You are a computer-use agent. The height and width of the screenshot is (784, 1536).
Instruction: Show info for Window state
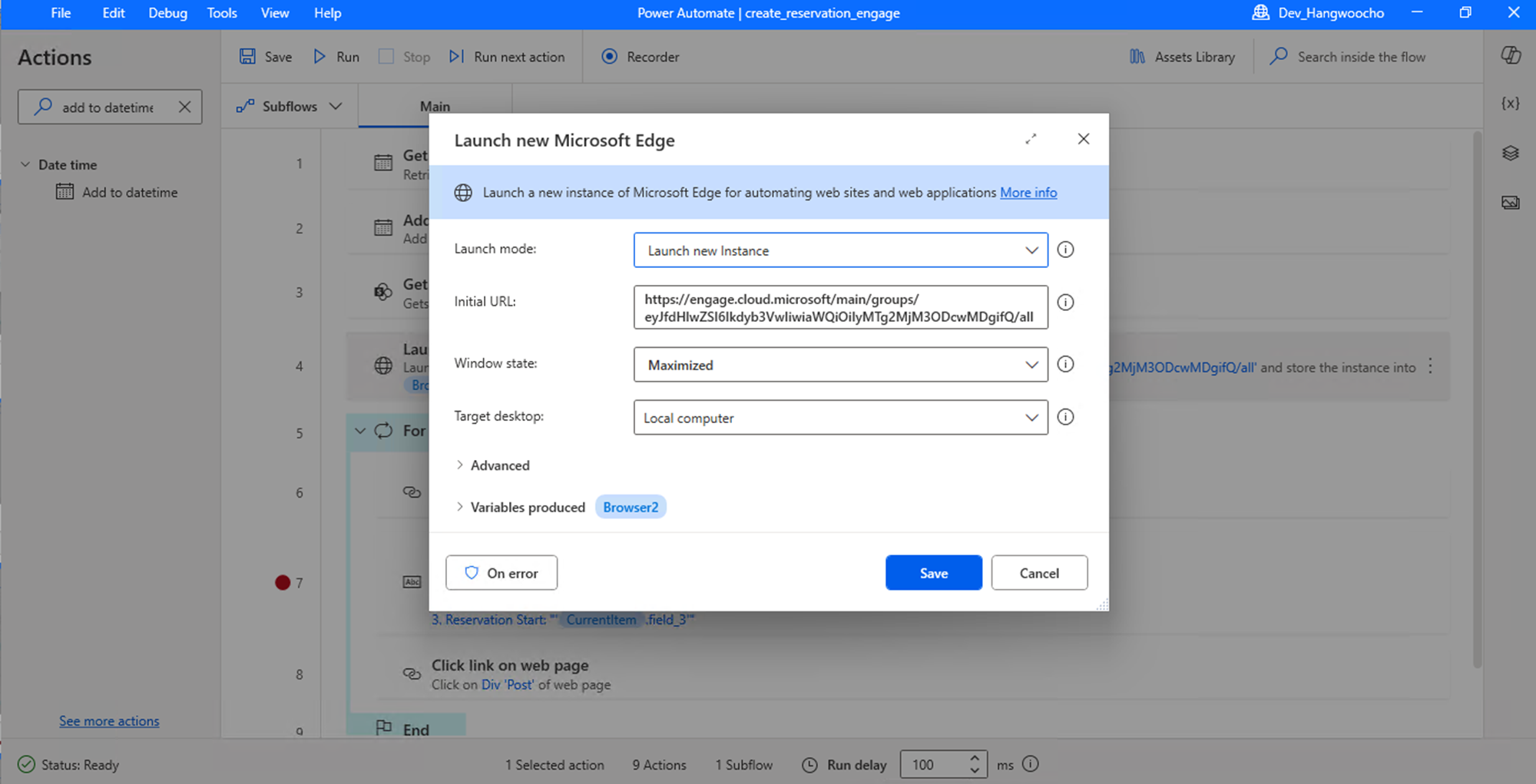(1065, 364)
